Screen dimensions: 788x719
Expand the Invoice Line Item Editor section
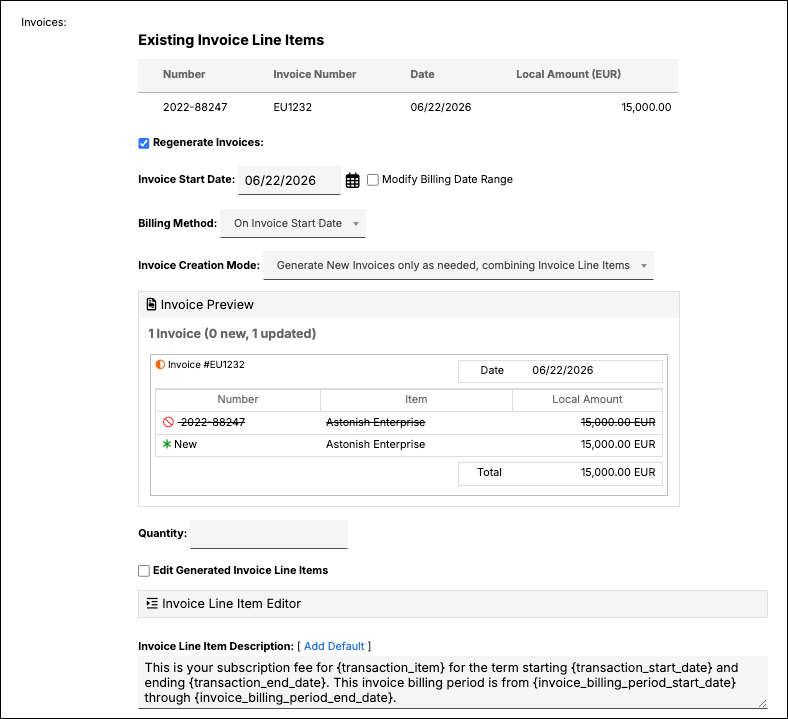tap(453, 603)
